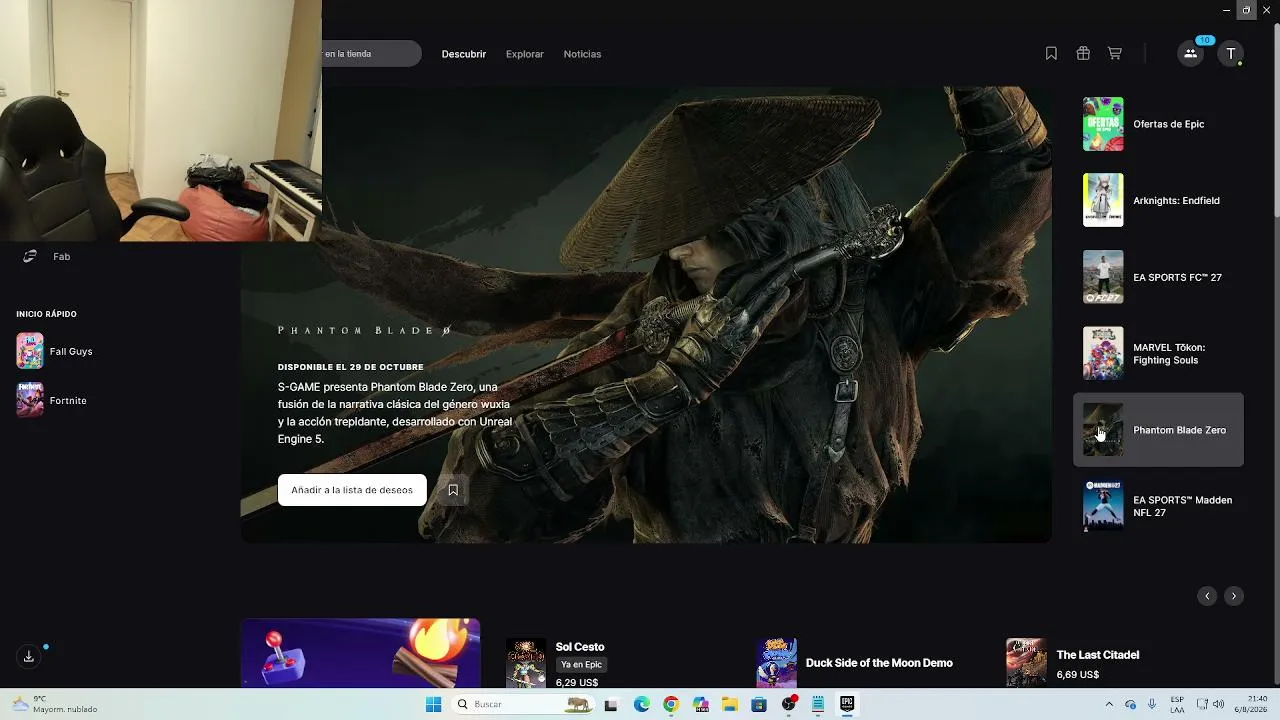Click Añadir a la lista de deseos

click(x=352, y=490)
